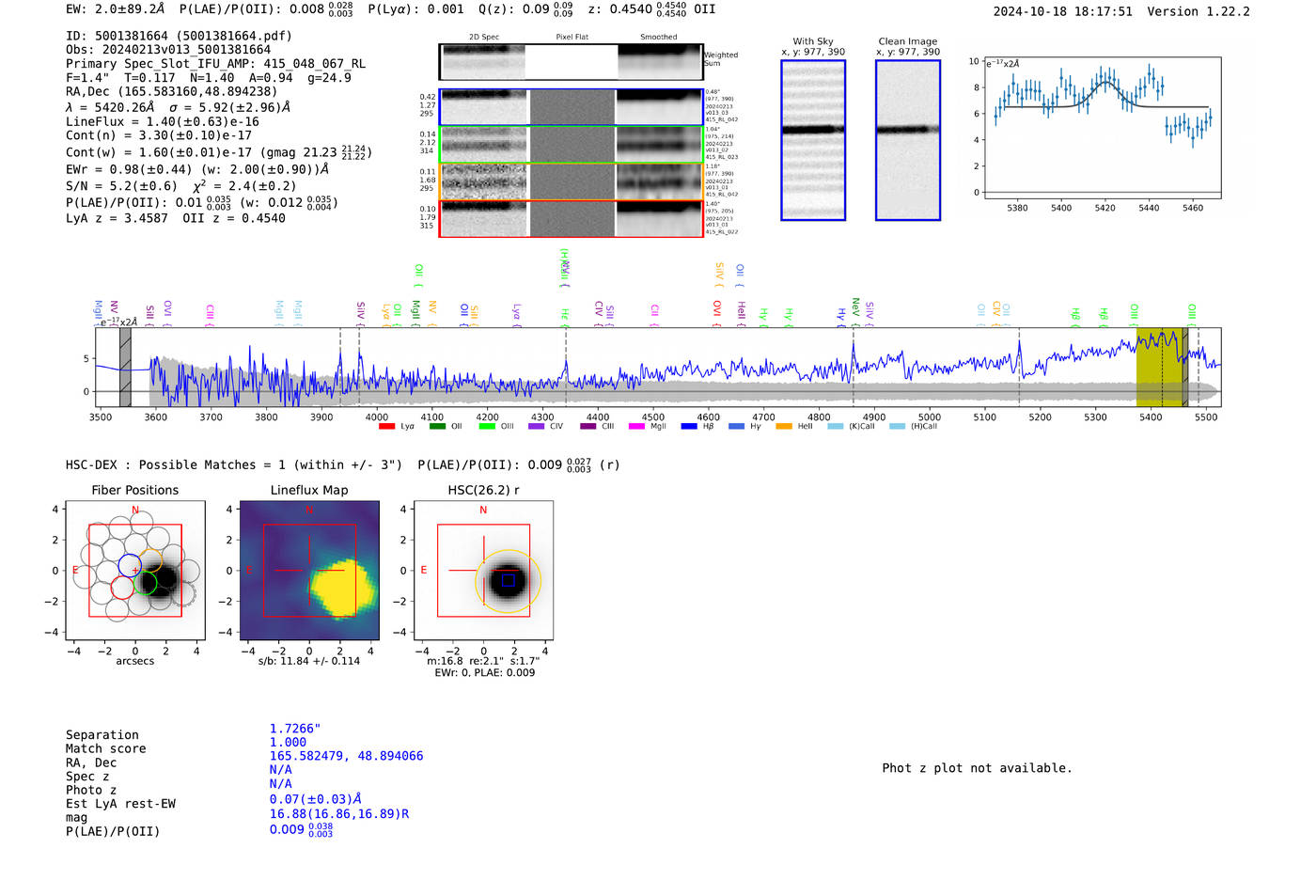Click the blue fiber circle in Fiber Positions
This screenshot has width=1316, height=896.
[130, 565]
